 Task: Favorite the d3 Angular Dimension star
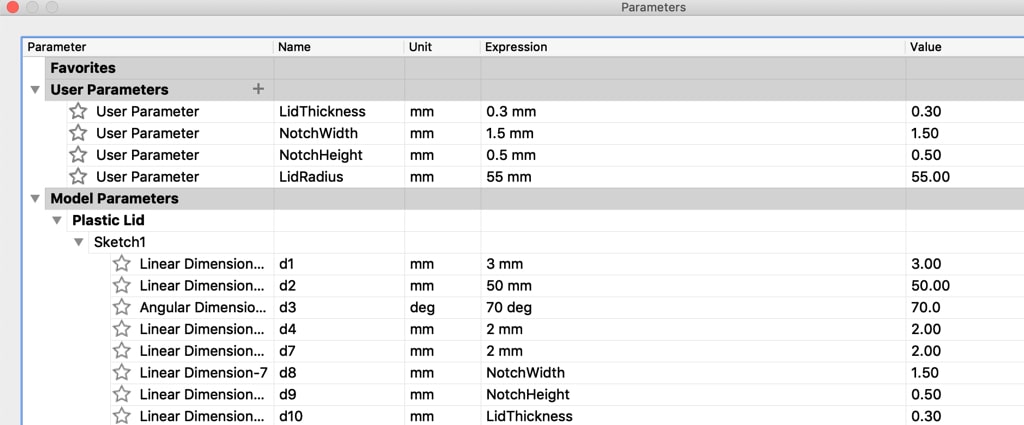pyautogui.click(x=121, y=307)
